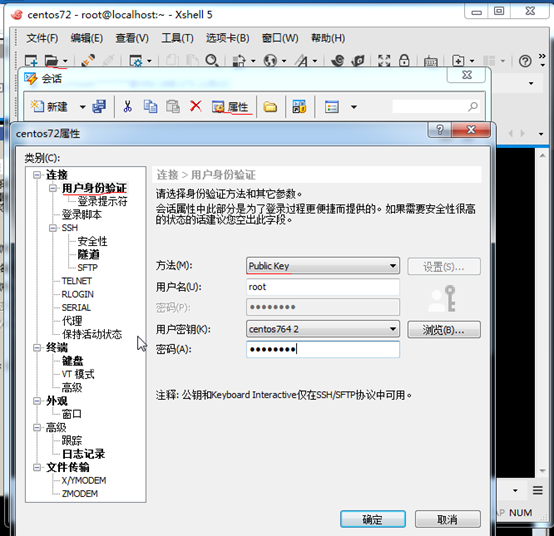The width and height of the screenshot is (554, 536).
Task: Click the new session icon in Xshell toolbar
Action: coord(31,60)
